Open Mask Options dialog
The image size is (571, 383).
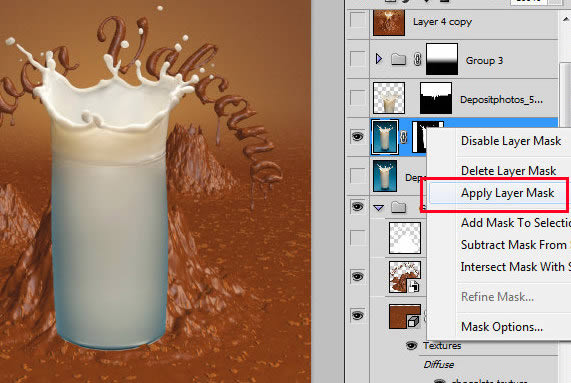(x=501, y=327)
